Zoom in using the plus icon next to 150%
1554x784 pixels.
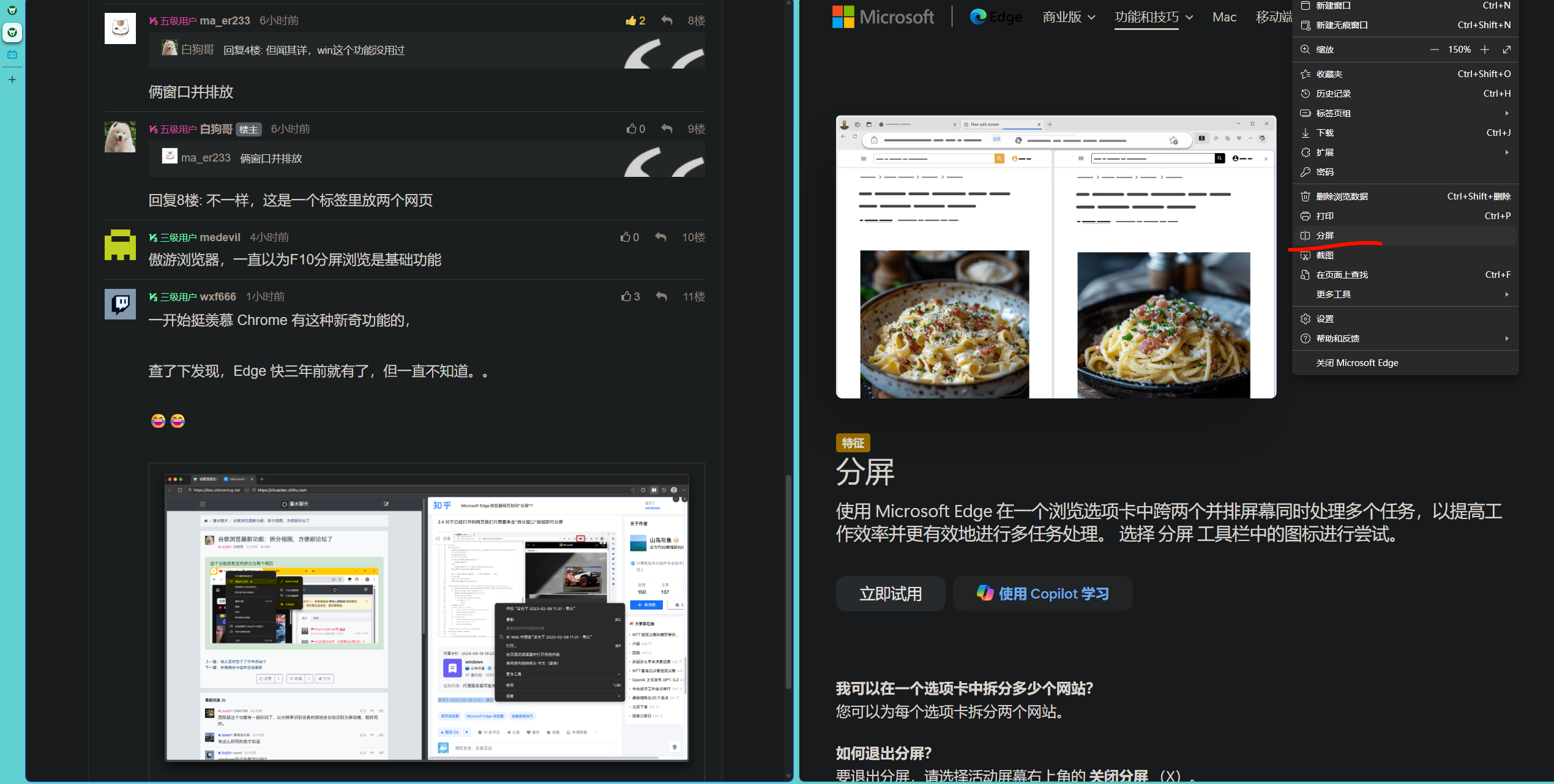tap(1485, 49)
